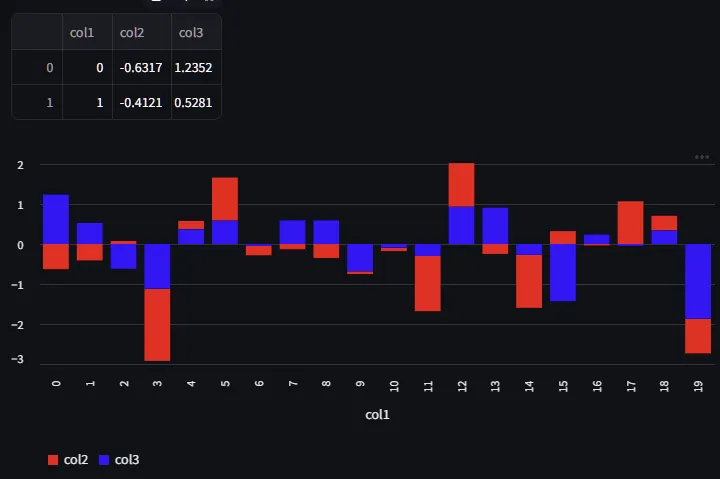This screenshot has width=720, height=479.
Task: Sort table by the col3 column header
Action: pos(197,32)
